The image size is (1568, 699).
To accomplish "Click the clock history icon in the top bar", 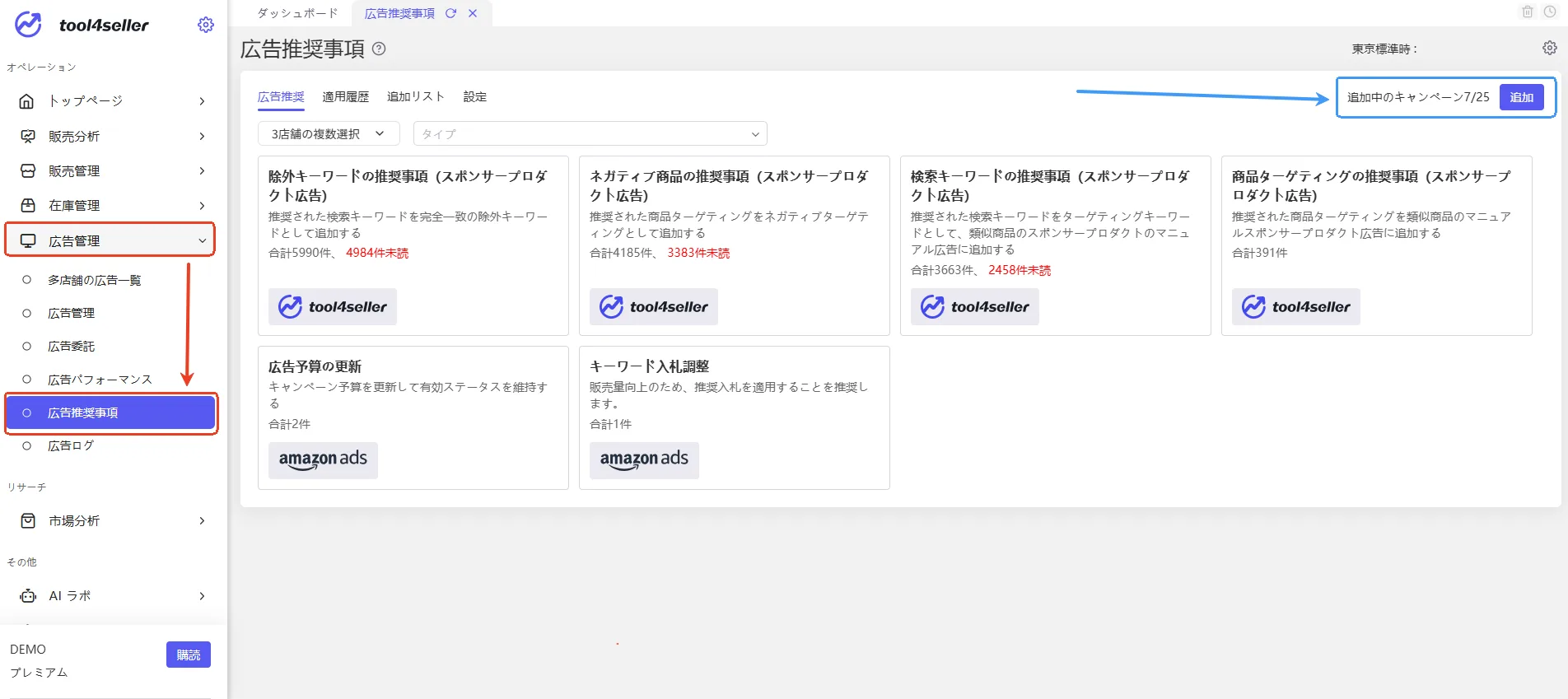I will [1550, 12].
